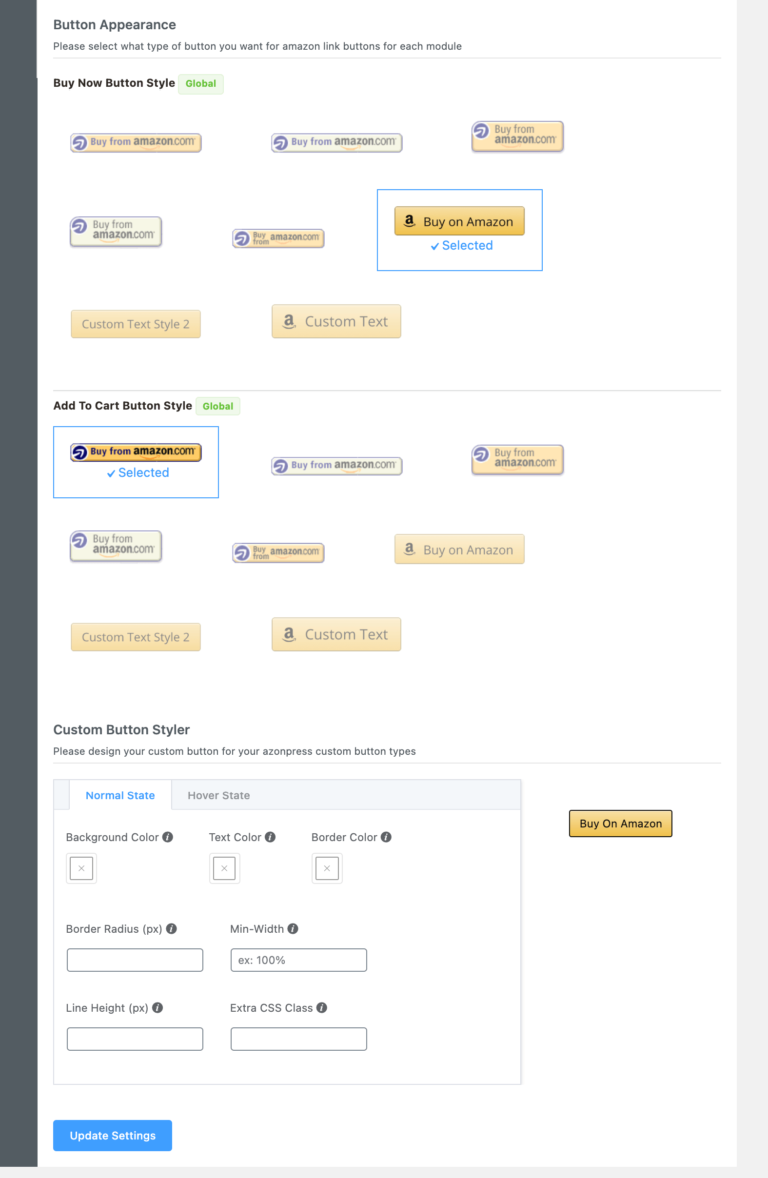Click the Update Settings button
The width and height of the screenshot is (768, 1178).
[112, 1135]
